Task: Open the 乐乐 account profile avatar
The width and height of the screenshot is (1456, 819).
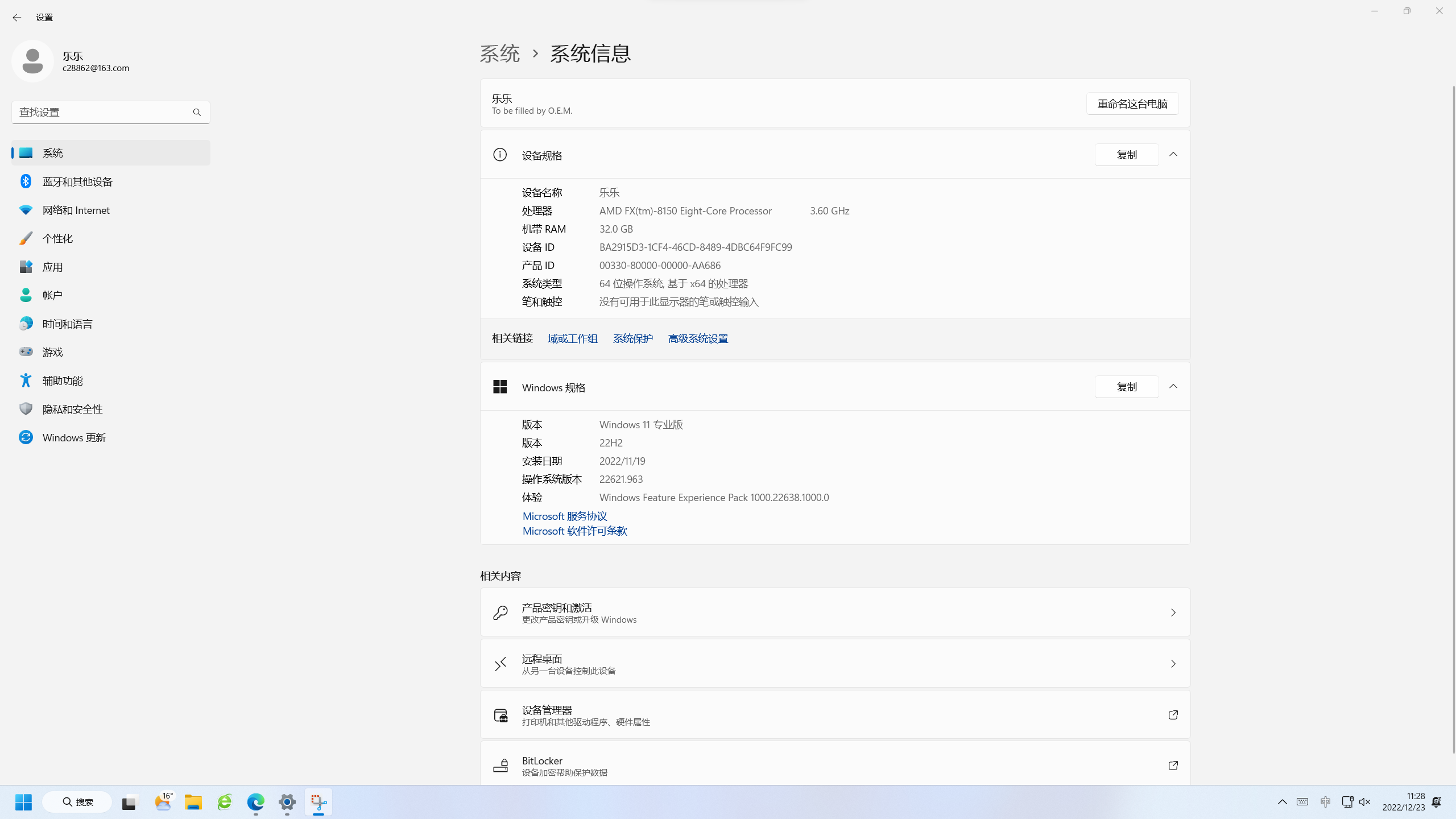Action: coord(32,61)
